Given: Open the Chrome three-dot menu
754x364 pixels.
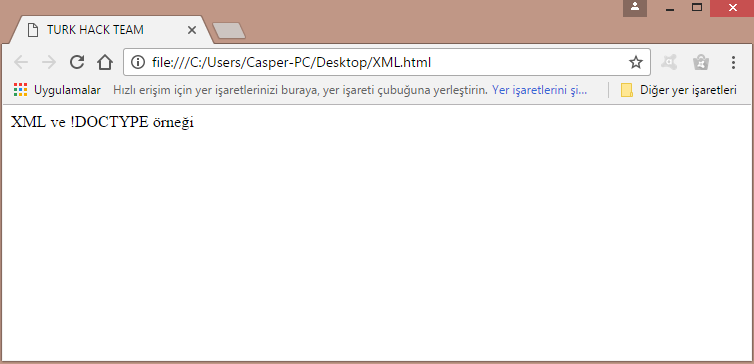Looking at the screenshot, I should point(733,62).
